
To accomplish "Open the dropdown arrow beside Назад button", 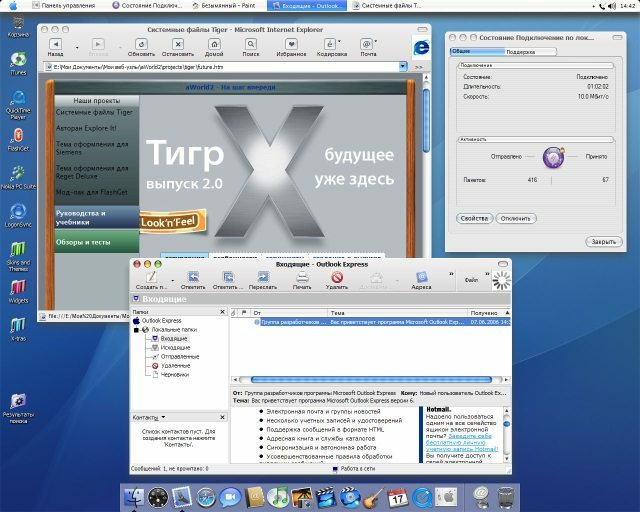I will (77, 48).
